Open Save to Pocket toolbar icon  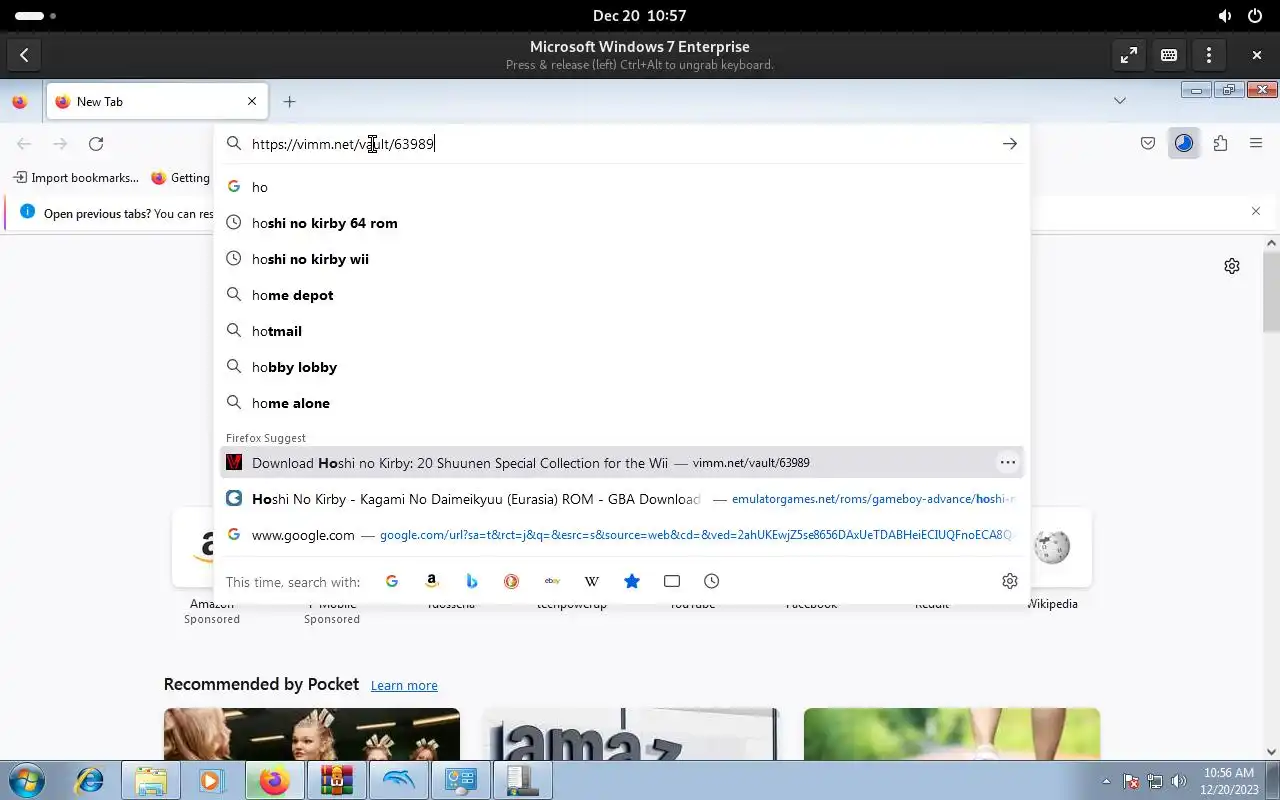tap(1148, 144)
